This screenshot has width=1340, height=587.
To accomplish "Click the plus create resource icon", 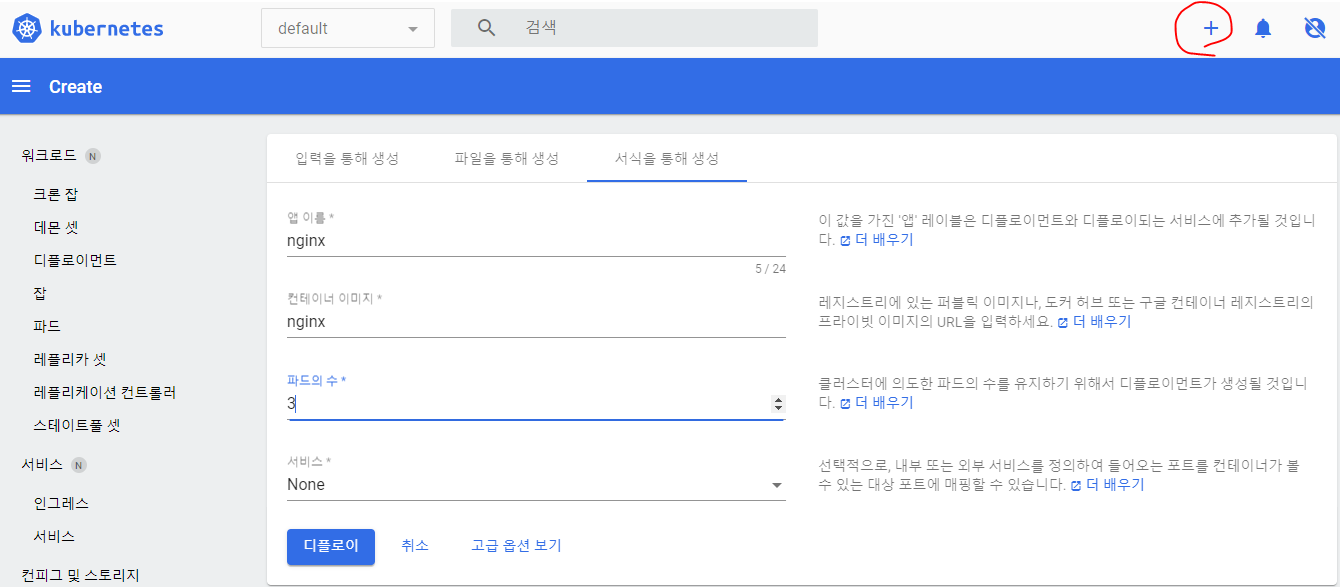I will tap(1210, 28).
